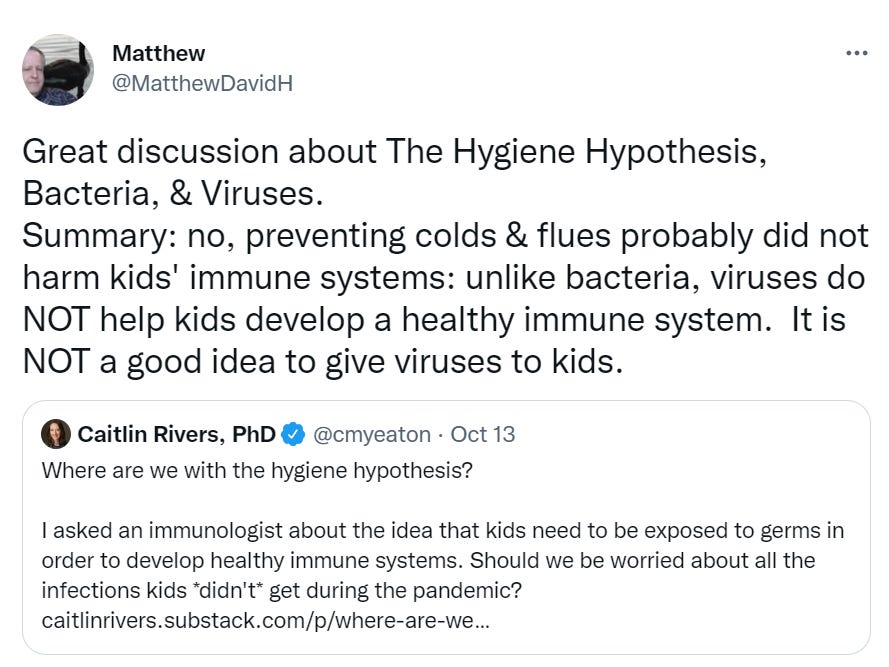
Task: Click the Oct 13 timestamp
Action: [482, 434]
